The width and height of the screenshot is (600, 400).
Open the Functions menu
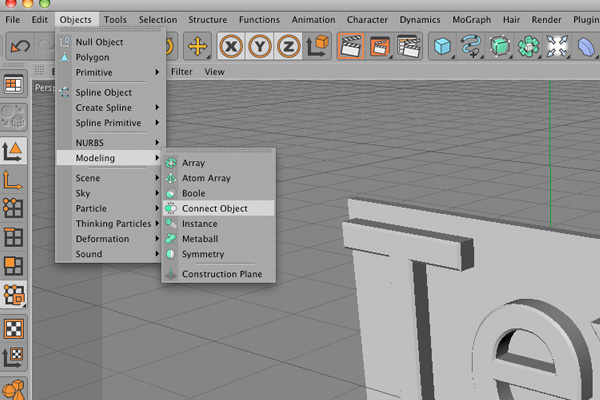pyautogui.click(x=259, y=20)
